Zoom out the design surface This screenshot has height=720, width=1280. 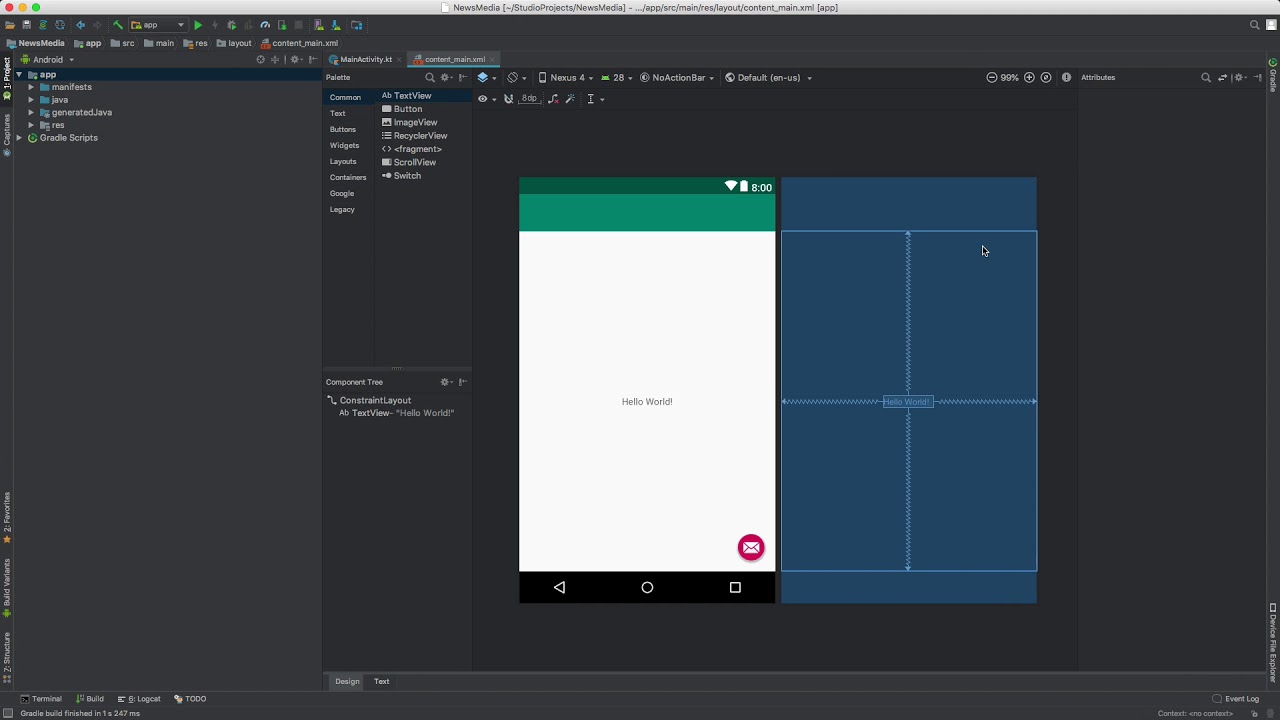pyautogui.click(x=991, y=78)
